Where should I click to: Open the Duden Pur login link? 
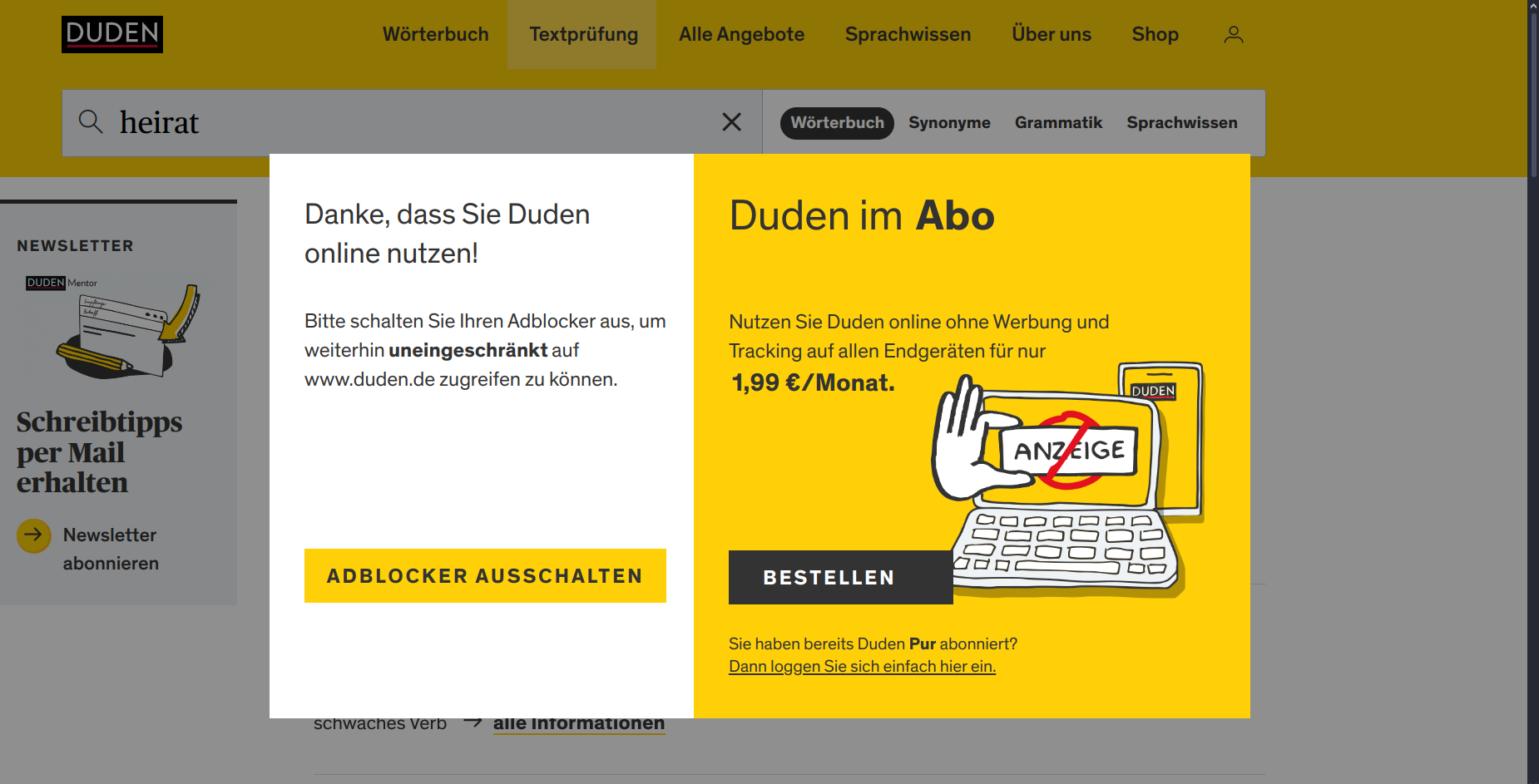coord(861,665)
